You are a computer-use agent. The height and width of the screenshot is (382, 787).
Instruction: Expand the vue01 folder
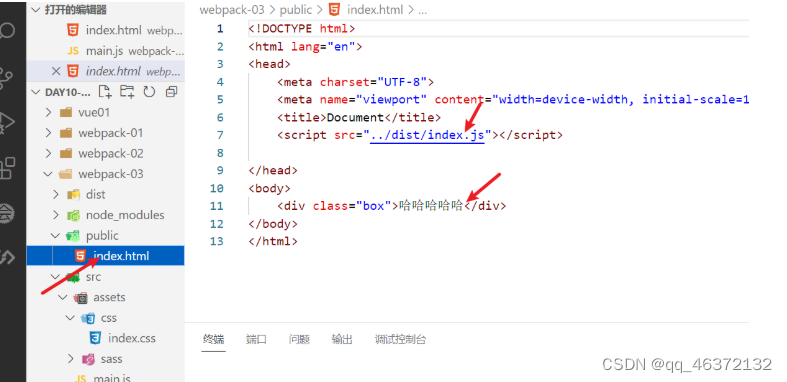(x=48, y=112)
